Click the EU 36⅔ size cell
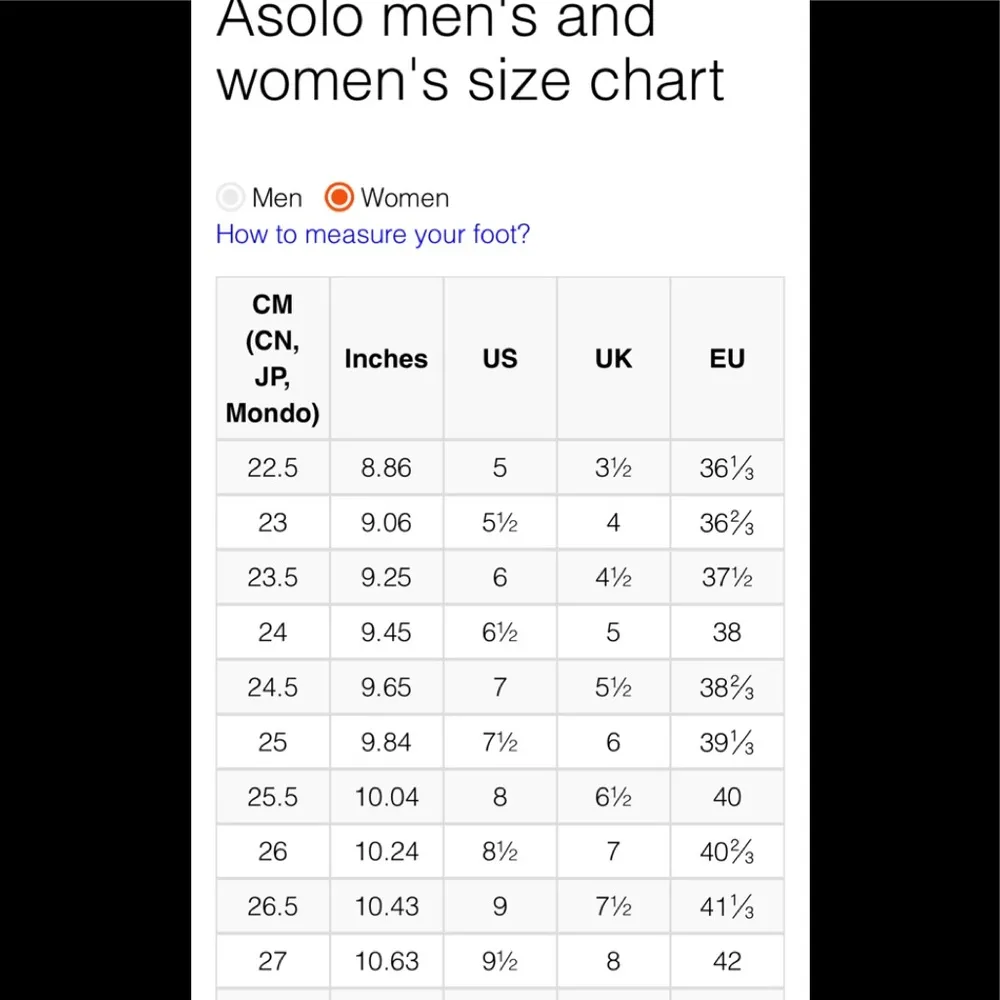This screenshot has height=1000, width=1000. (727, 523)
